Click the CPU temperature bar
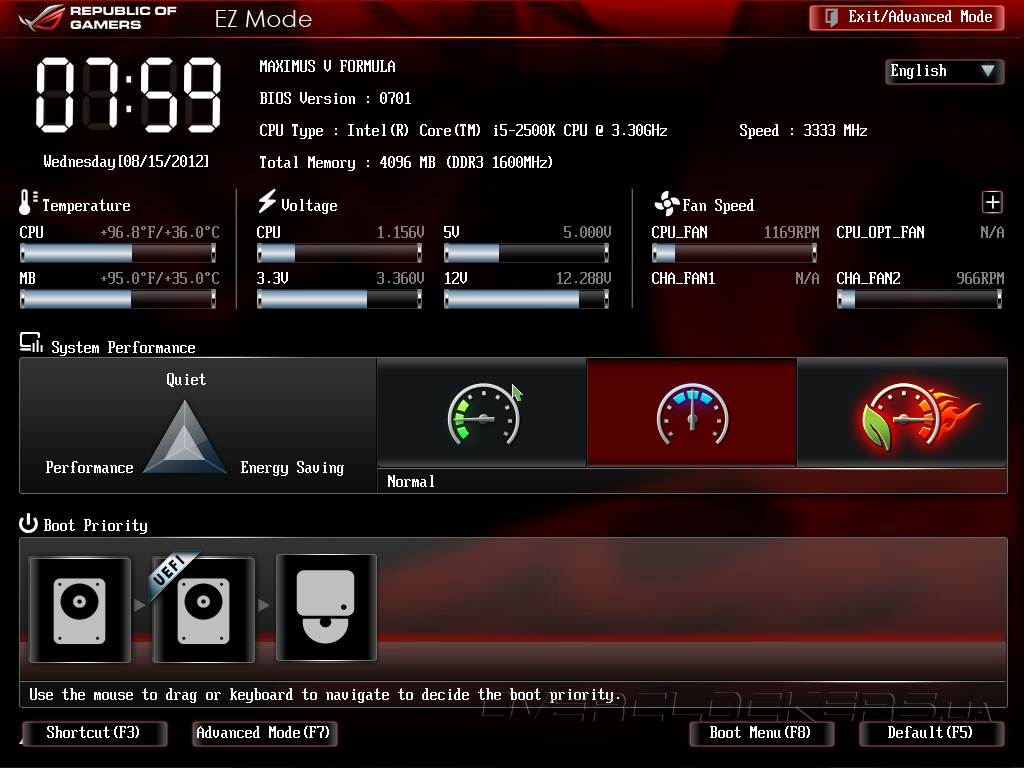The image size is (1024, 768). pyautogui.click(x=118, y=253)
